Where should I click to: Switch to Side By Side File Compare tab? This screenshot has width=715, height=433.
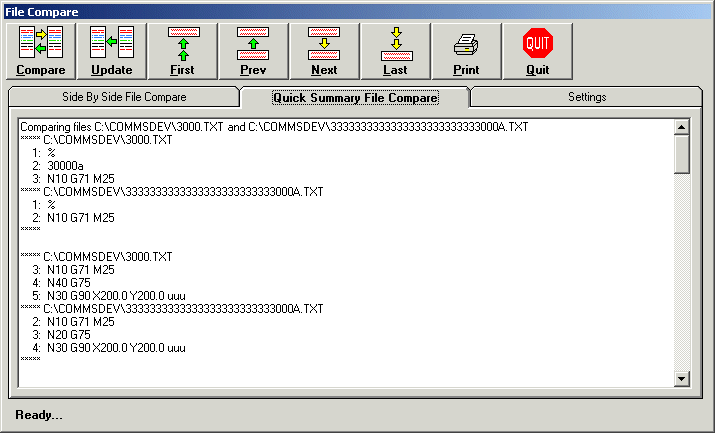pyautogui.click(x=124, y=97)
